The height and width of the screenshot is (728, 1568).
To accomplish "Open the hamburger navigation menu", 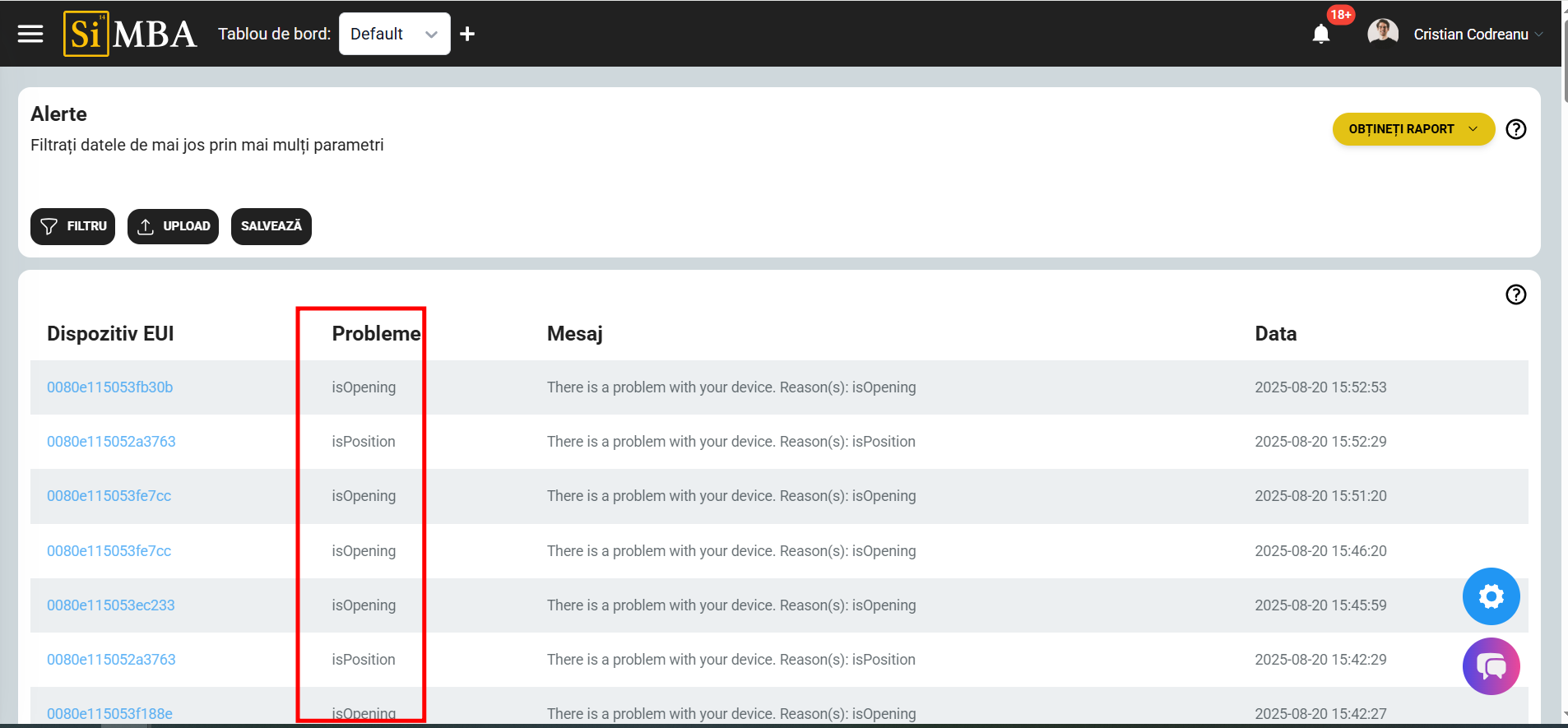I will click(30, 34).
